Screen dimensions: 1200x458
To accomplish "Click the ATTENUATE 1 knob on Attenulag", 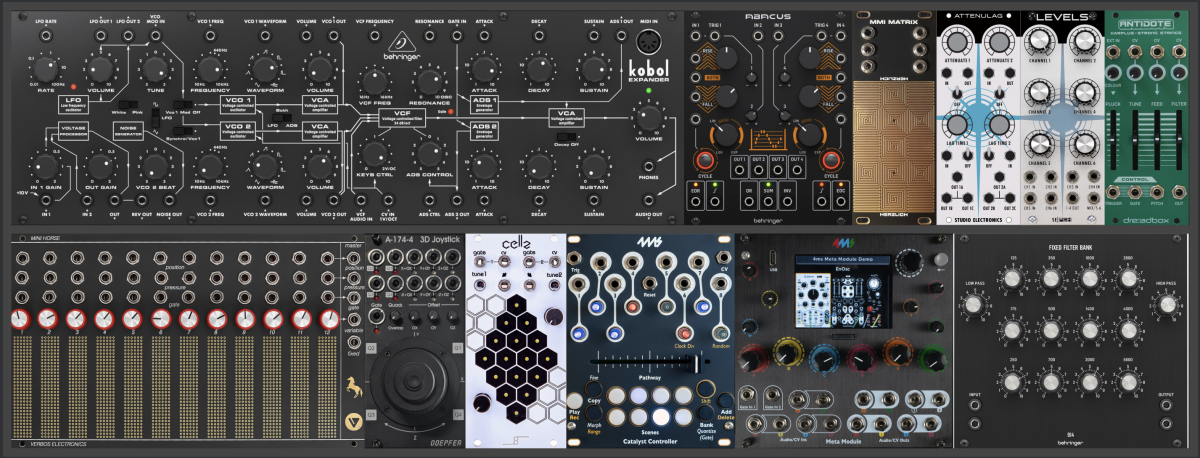I will (x=956, y=43).
